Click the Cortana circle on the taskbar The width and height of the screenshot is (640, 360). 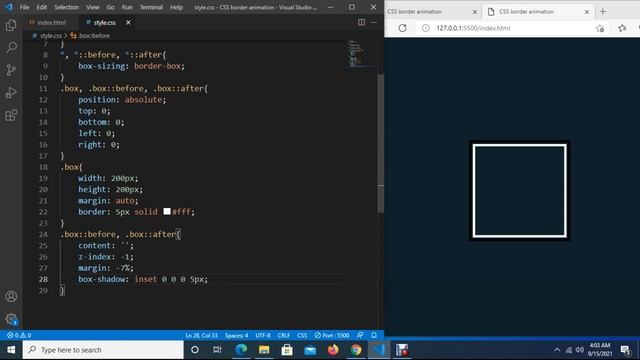[195, 350]
